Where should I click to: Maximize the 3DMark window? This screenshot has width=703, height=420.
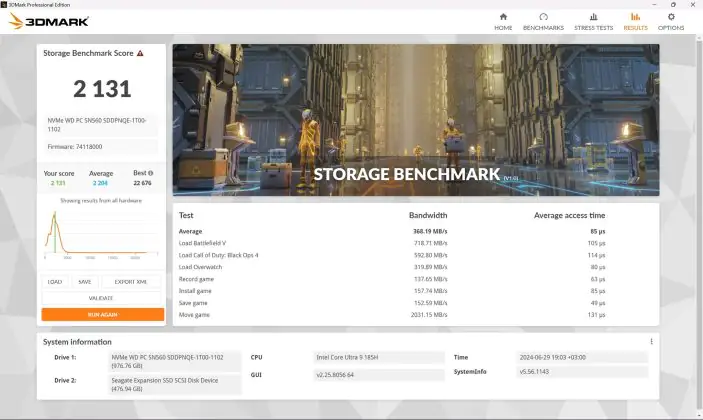tap(673, 4)
